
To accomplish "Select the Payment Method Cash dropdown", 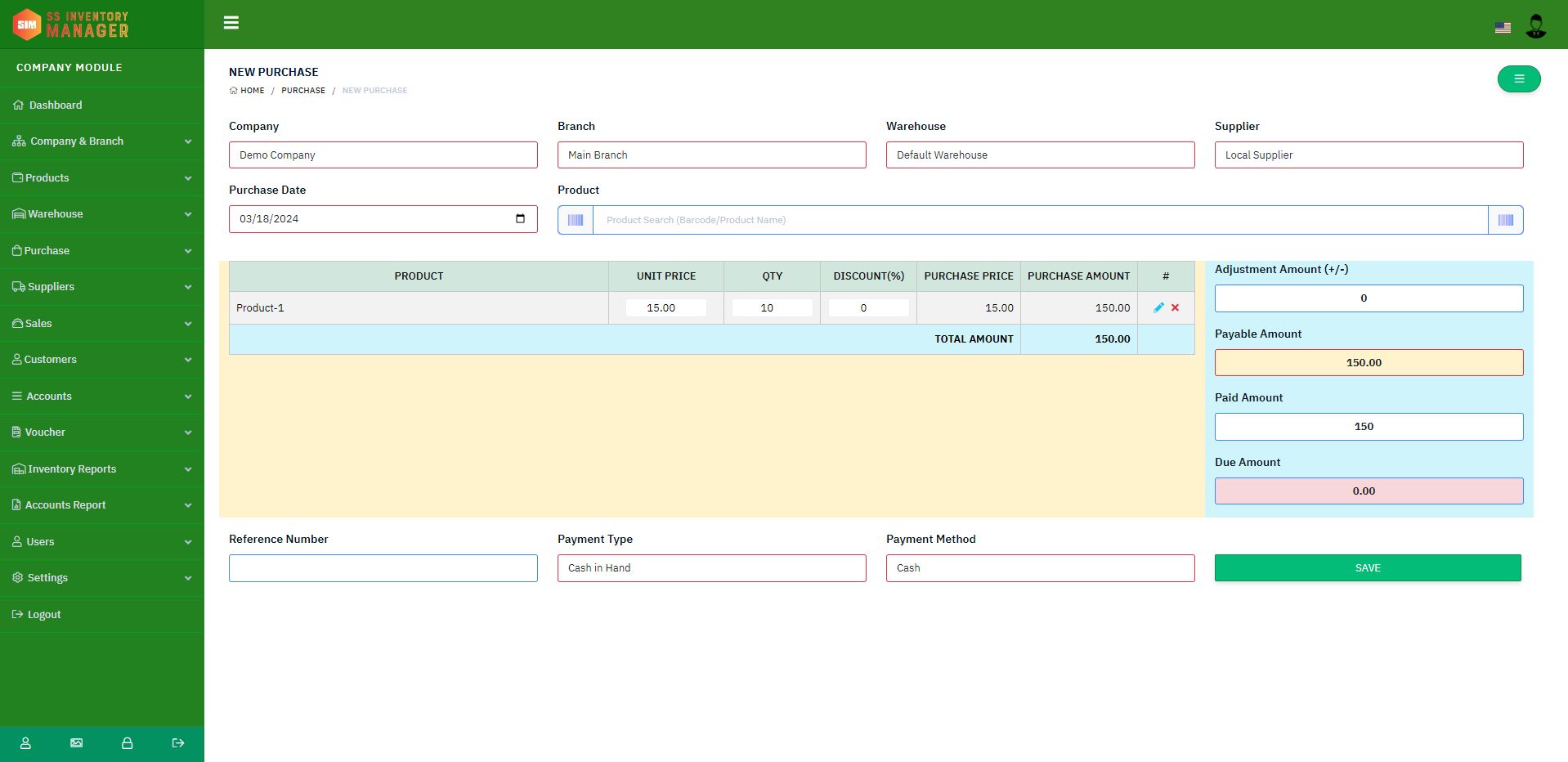I will click(x=1039, y=568).
